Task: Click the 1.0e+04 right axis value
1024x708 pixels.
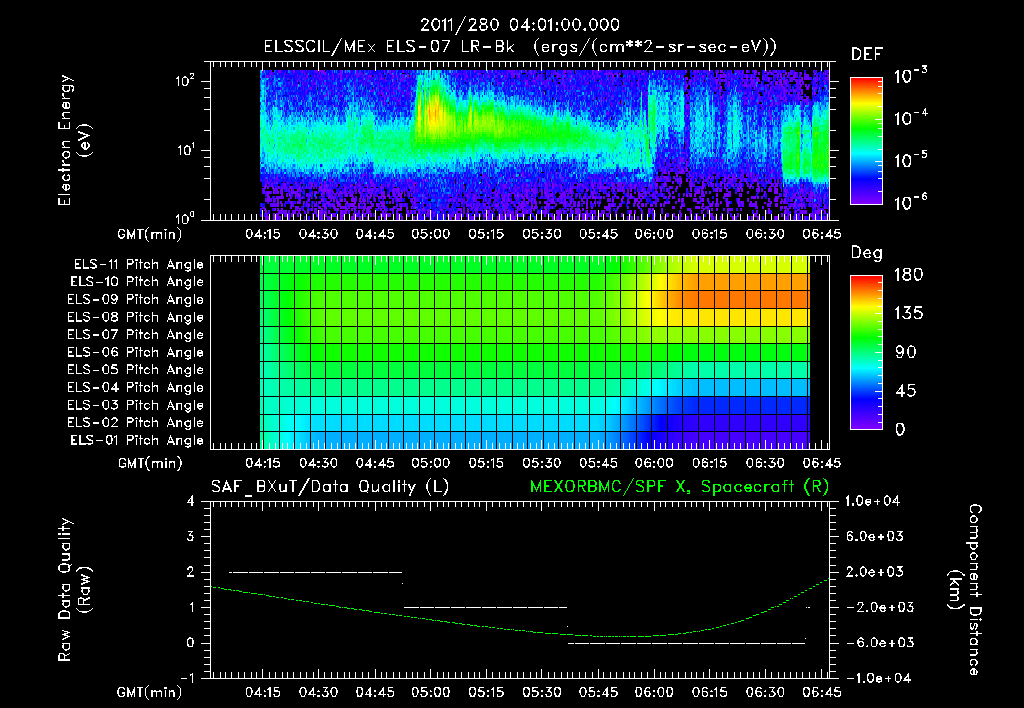Action: tap(872, 501)
